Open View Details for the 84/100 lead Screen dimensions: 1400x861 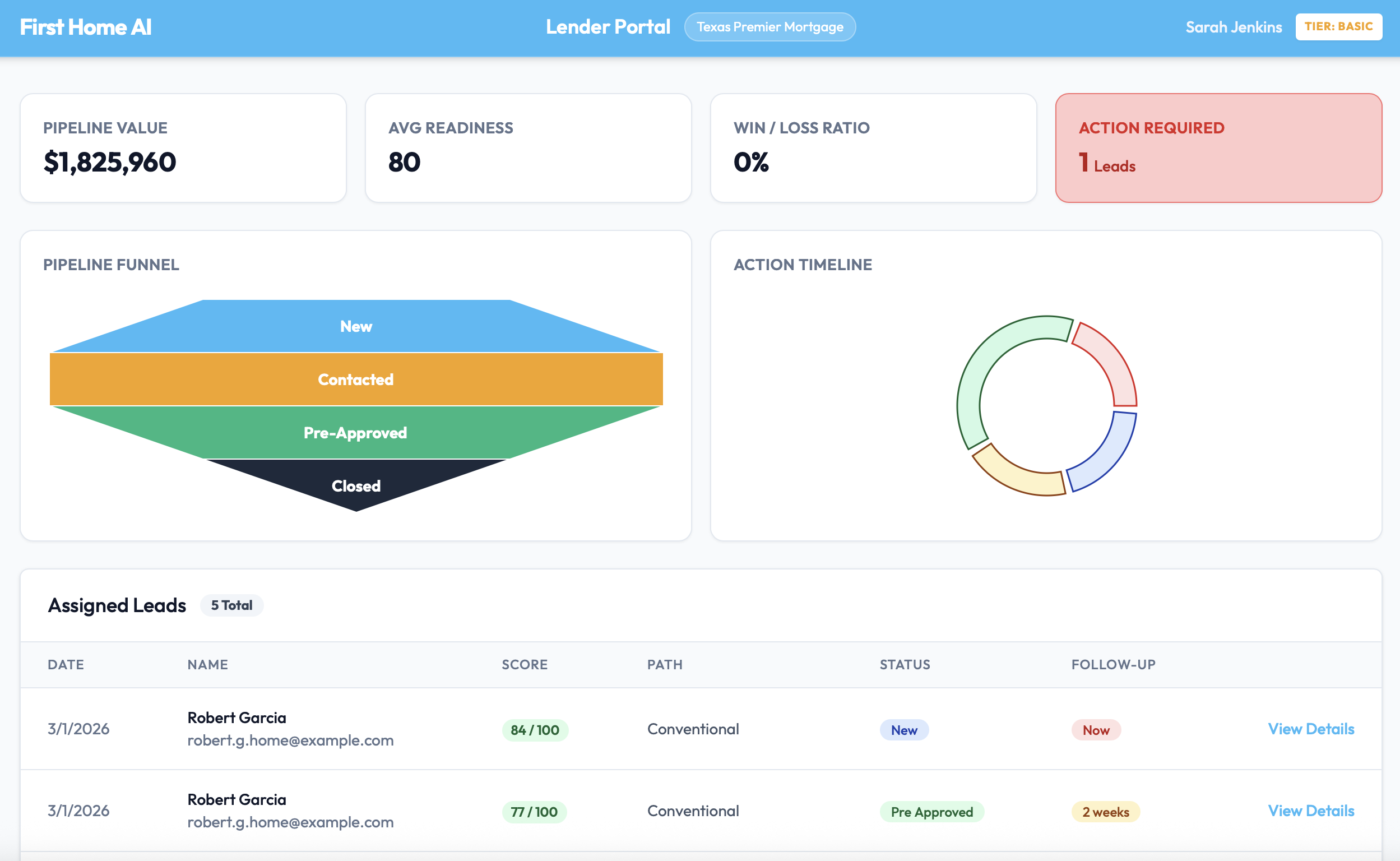[x=1311, y=729]
